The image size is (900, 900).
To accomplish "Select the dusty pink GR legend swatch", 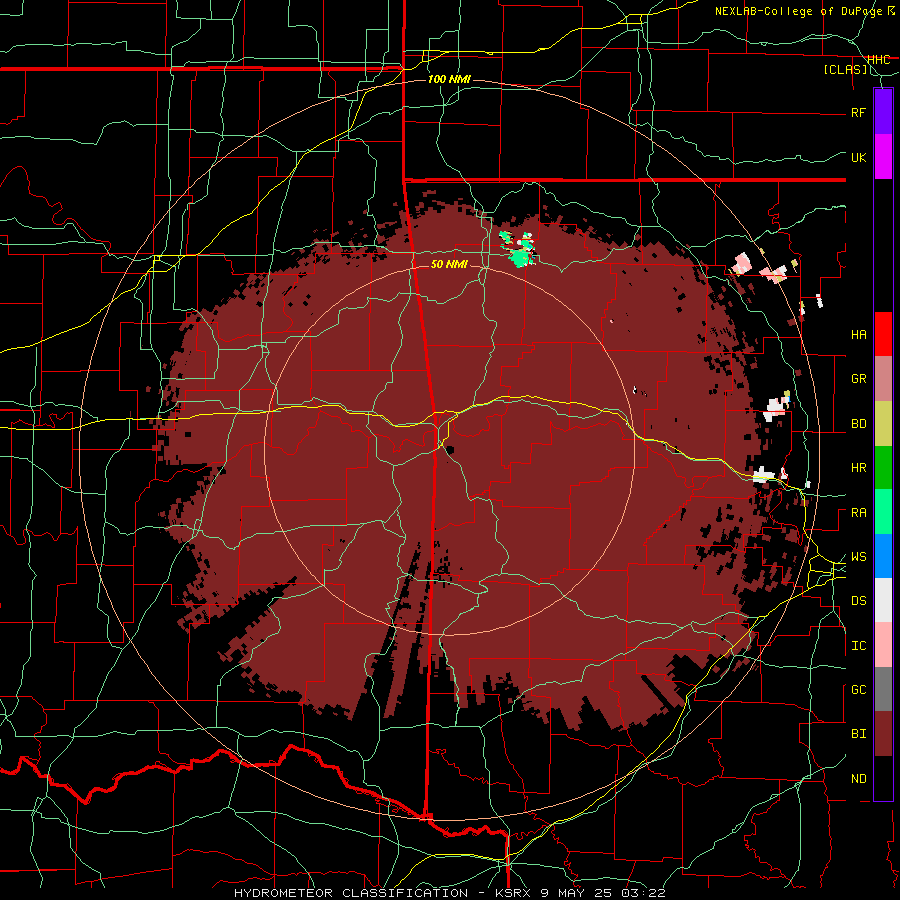I will point(883,379).
